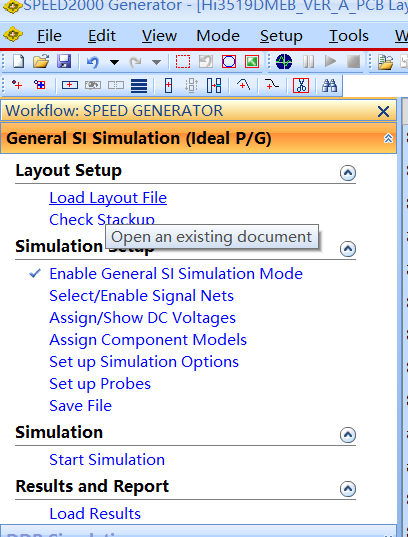Image resolution: width=408 pixels, height=537 pixels.
Task: Click the Stop simulation button
Action: point(354,62)
